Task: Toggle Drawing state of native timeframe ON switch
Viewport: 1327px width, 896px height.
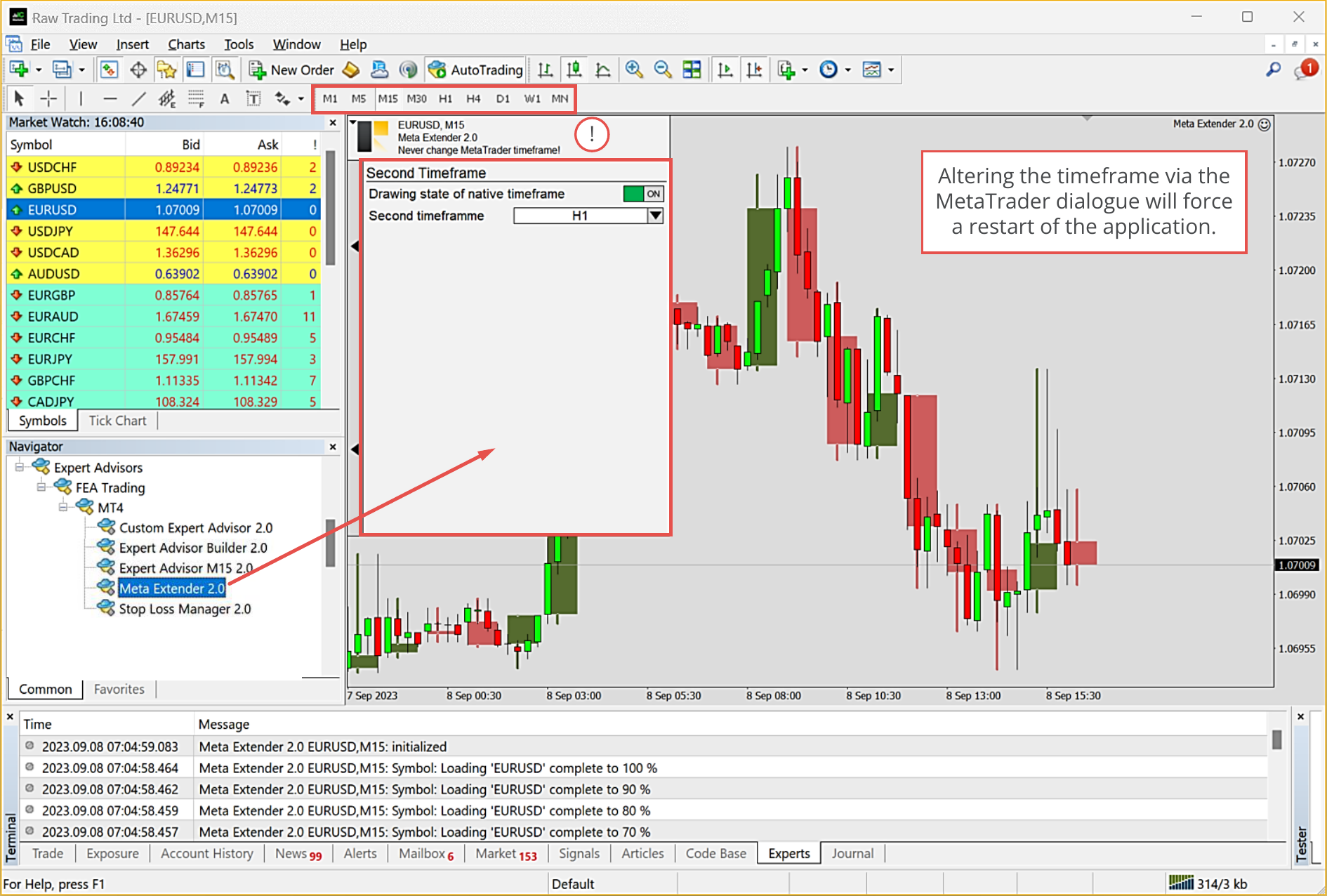Action: coord(643,194)
